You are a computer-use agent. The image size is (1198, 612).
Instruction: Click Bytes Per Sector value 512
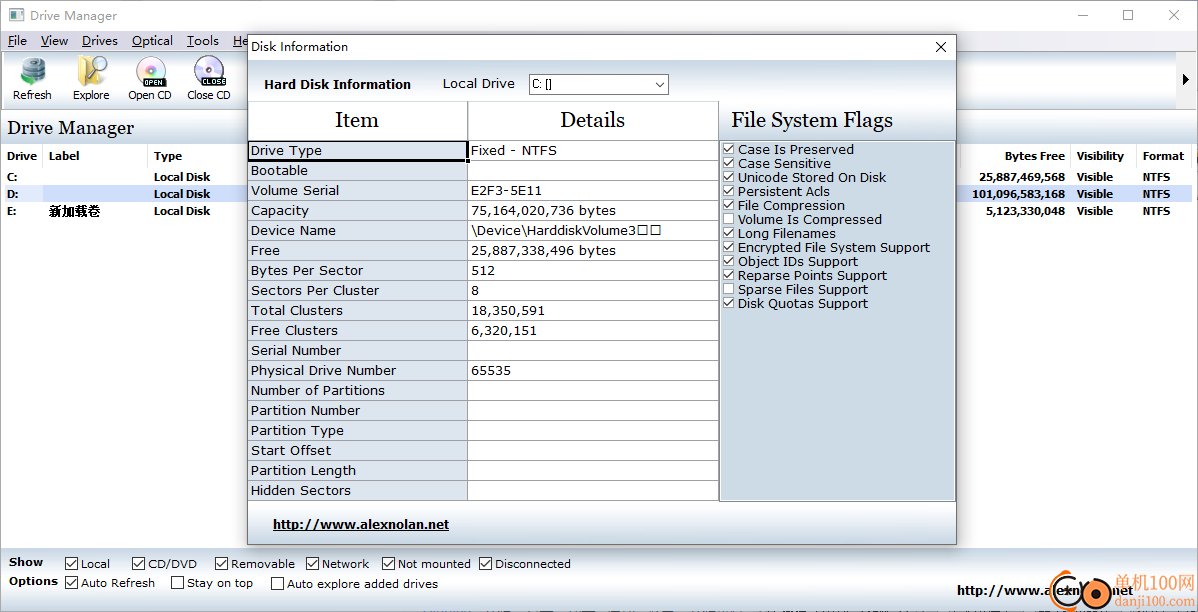593,270
